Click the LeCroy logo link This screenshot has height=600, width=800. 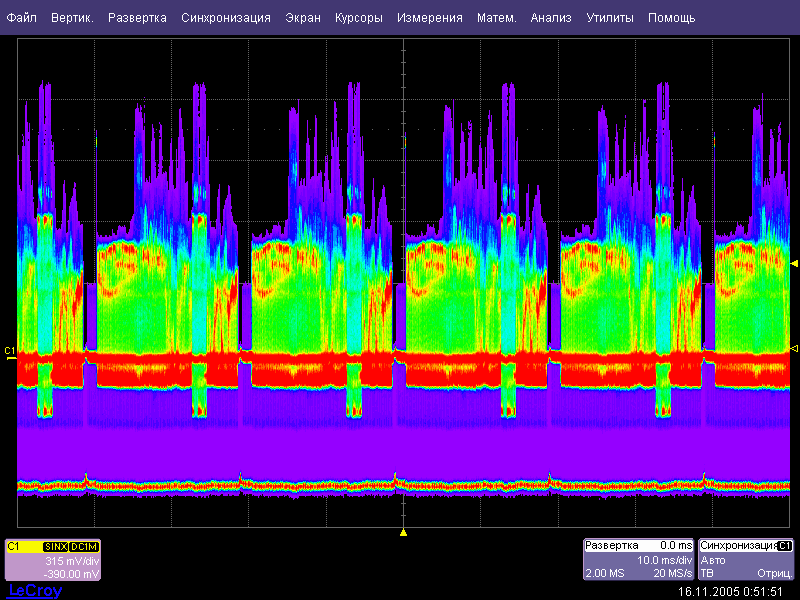[35, 591]
